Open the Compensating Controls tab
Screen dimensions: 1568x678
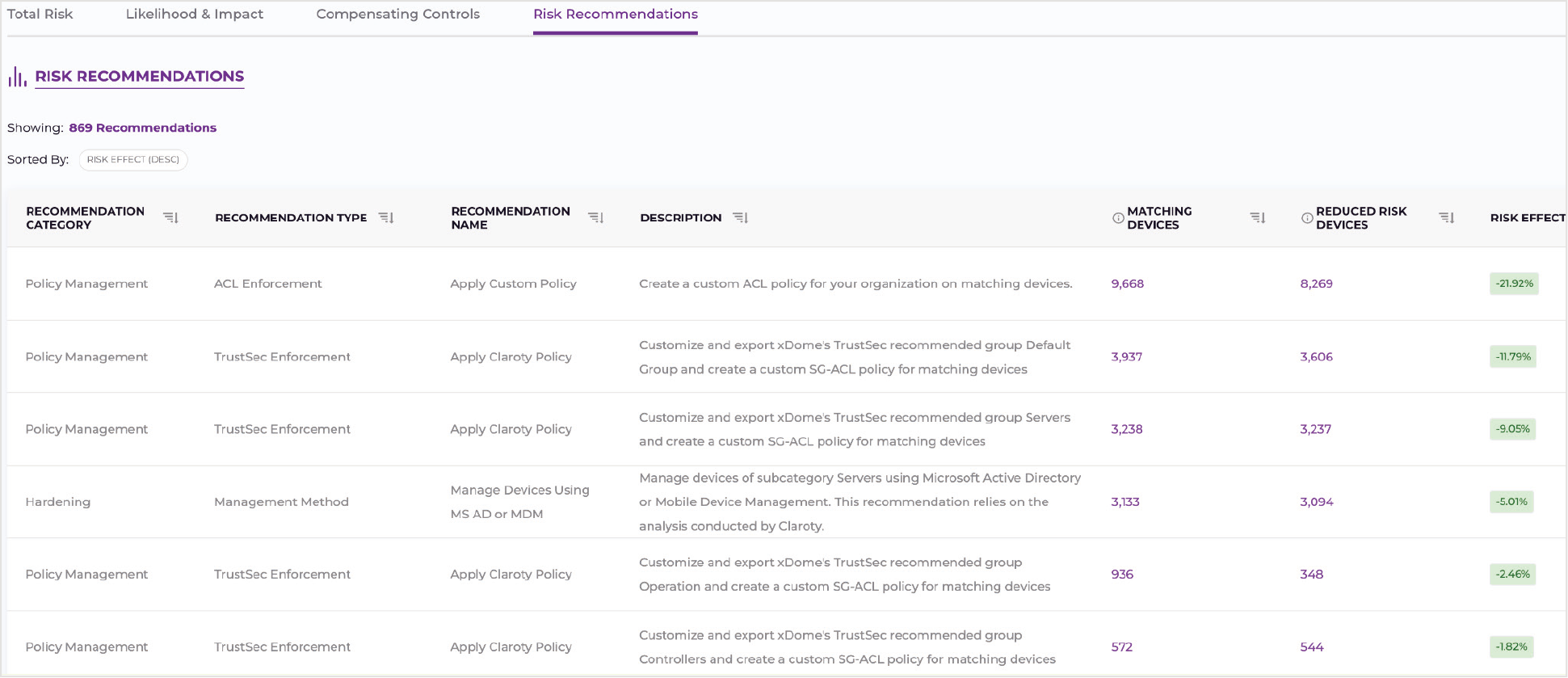pos(398,14)
